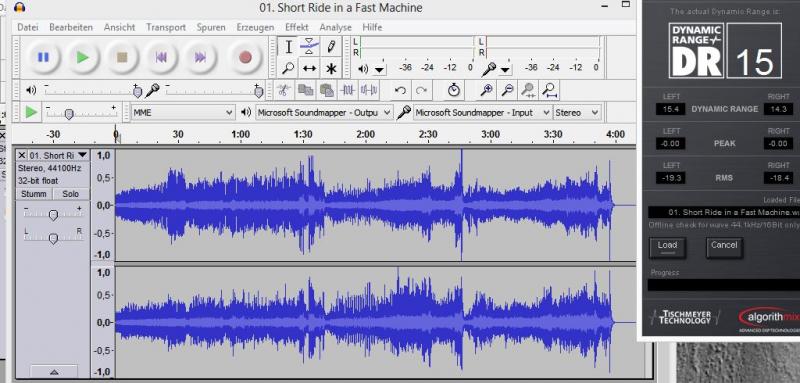The width and height of the screenshot is (800, 383).
Task: Click the track gain slider handle
Action: [53, 216]
